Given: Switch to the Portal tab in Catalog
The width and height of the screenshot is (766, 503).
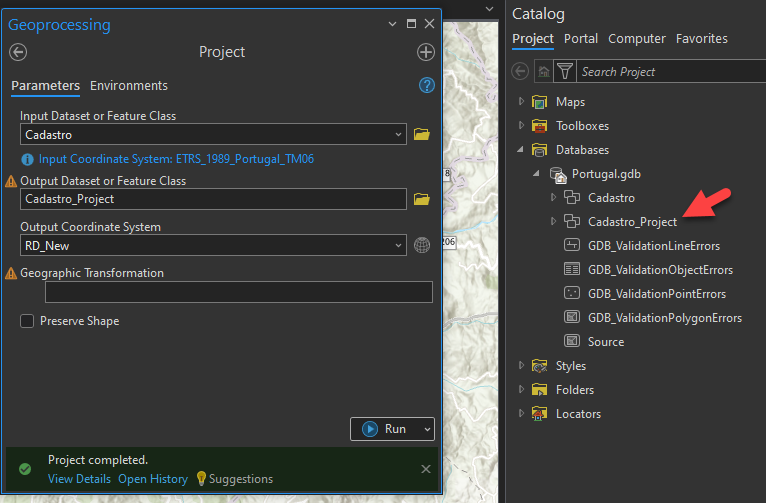Looking at the screenshot, I should pyautogui.click(x=581, y=39).
